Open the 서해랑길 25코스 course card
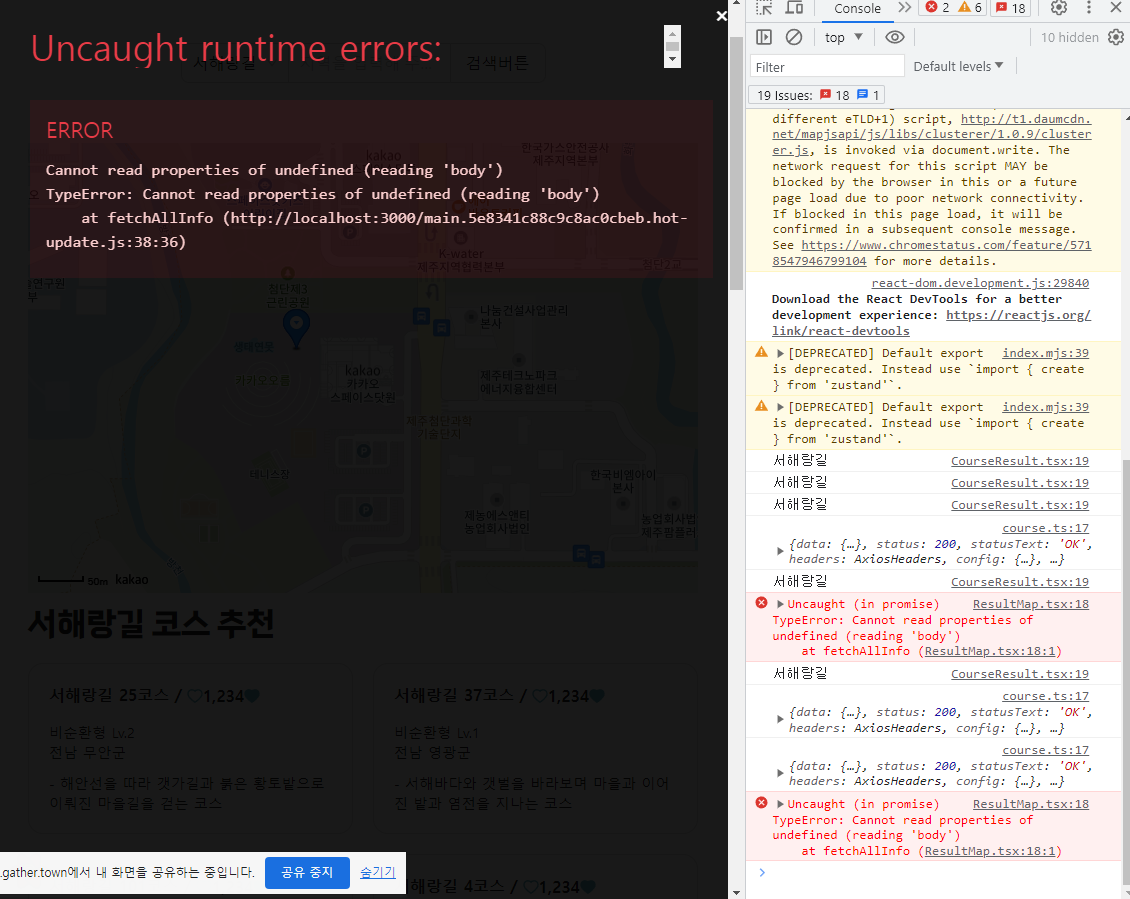 190,748
